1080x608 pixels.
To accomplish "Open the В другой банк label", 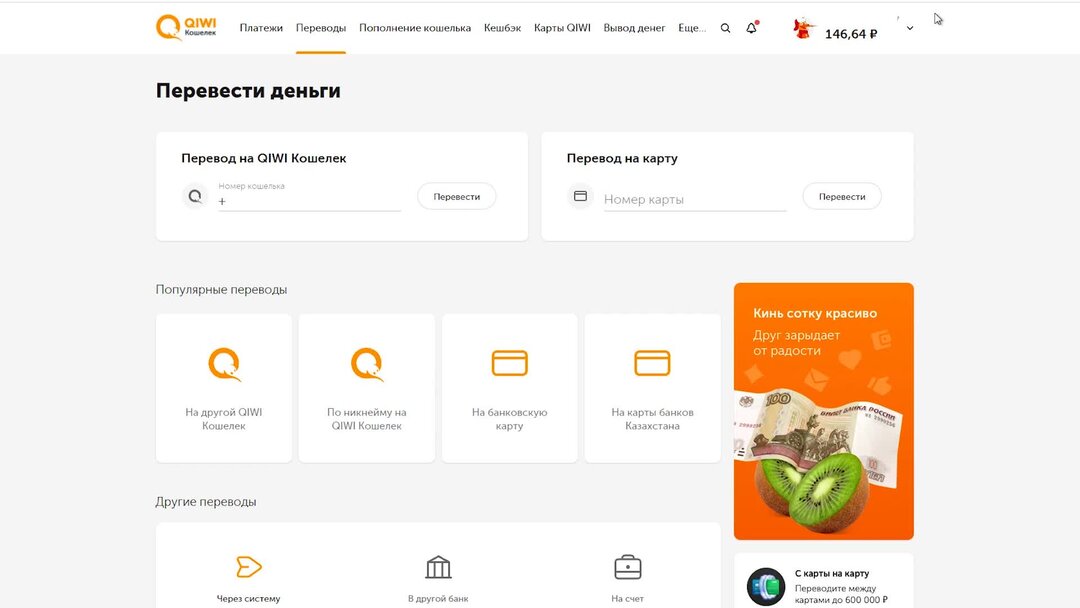I will point(438,598).
